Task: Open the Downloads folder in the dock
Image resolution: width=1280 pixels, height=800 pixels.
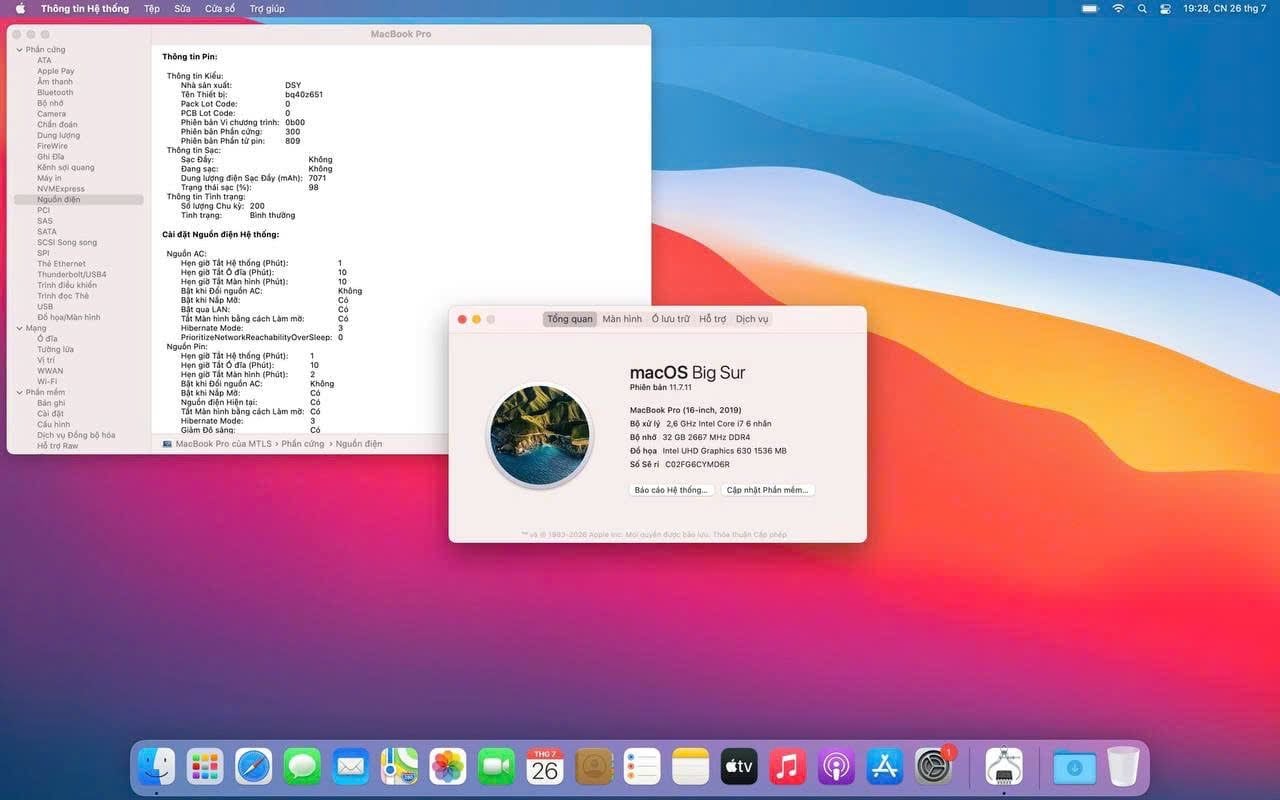Action: [1074, 767]
